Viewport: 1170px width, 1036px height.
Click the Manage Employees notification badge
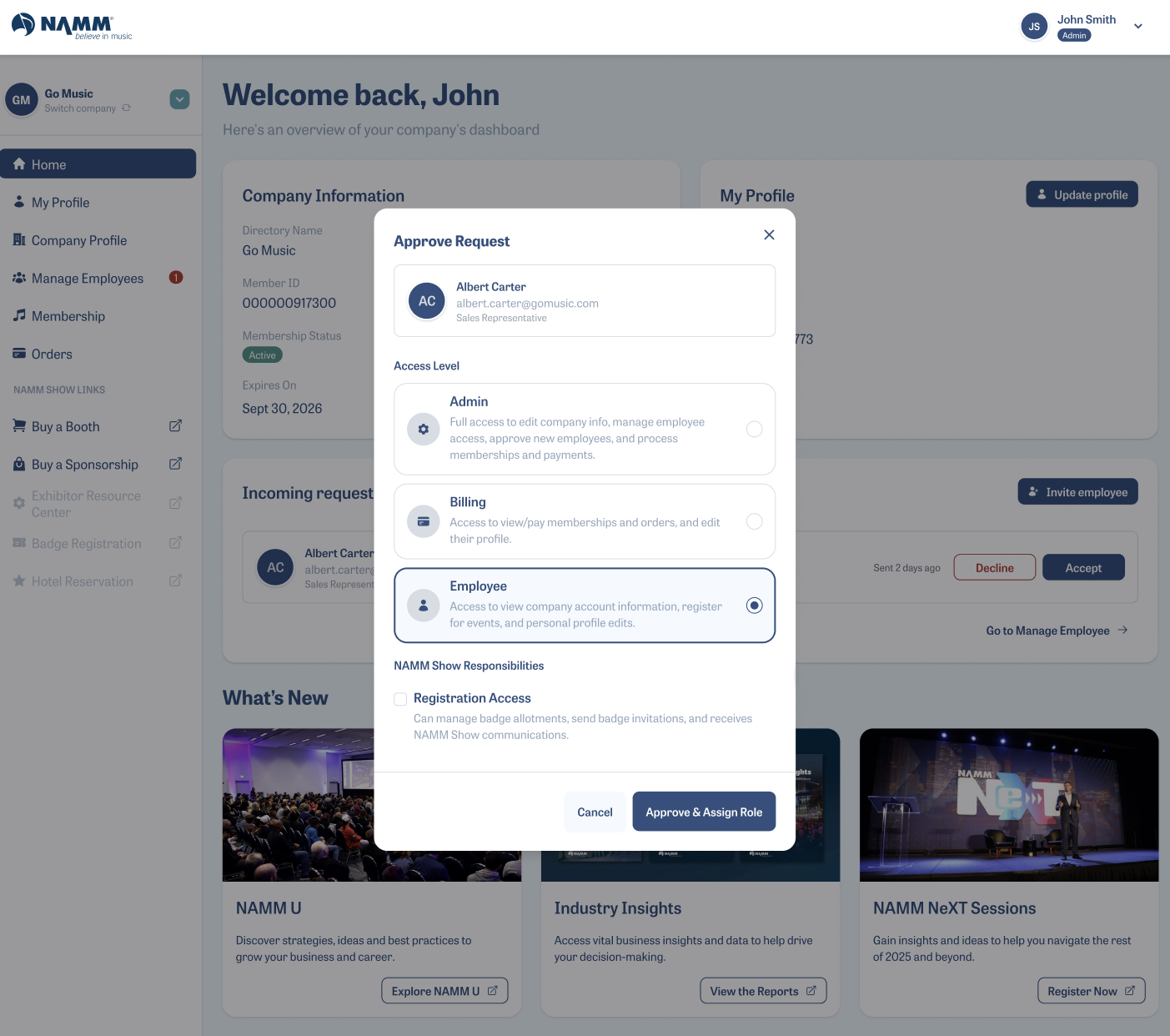[176, 278]
